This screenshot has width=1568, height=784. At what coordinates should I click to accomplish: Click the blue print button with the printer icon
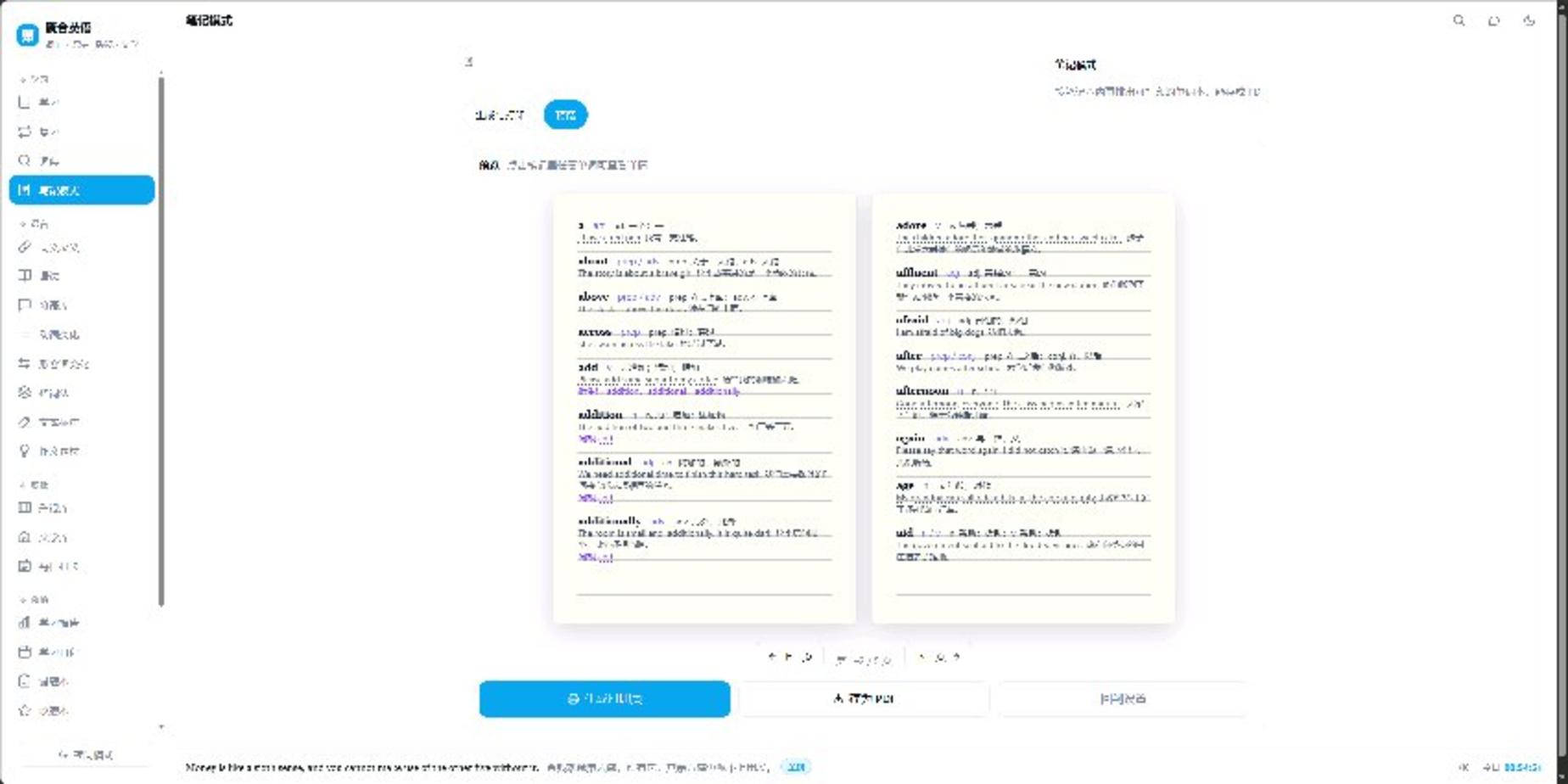tap(604, 699)
